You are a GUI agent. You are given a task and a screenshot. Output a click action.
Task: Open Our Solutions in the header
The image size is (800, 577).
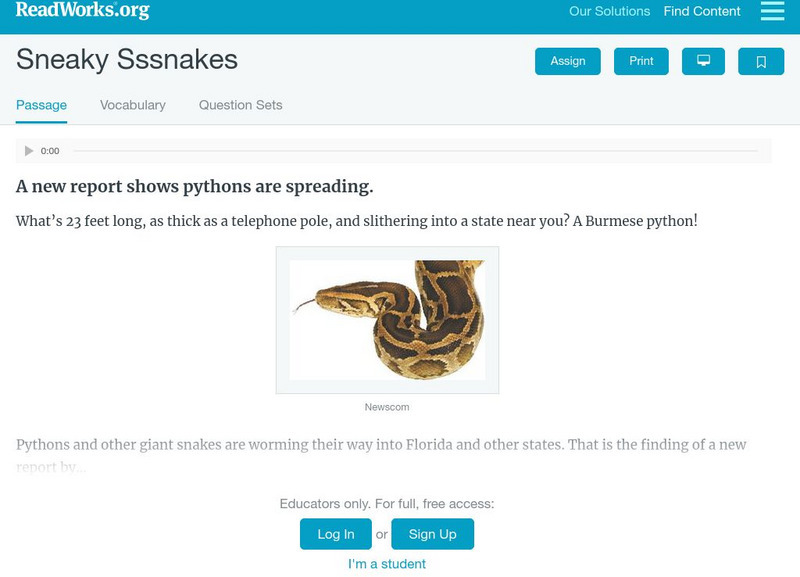tap(609, 12)
